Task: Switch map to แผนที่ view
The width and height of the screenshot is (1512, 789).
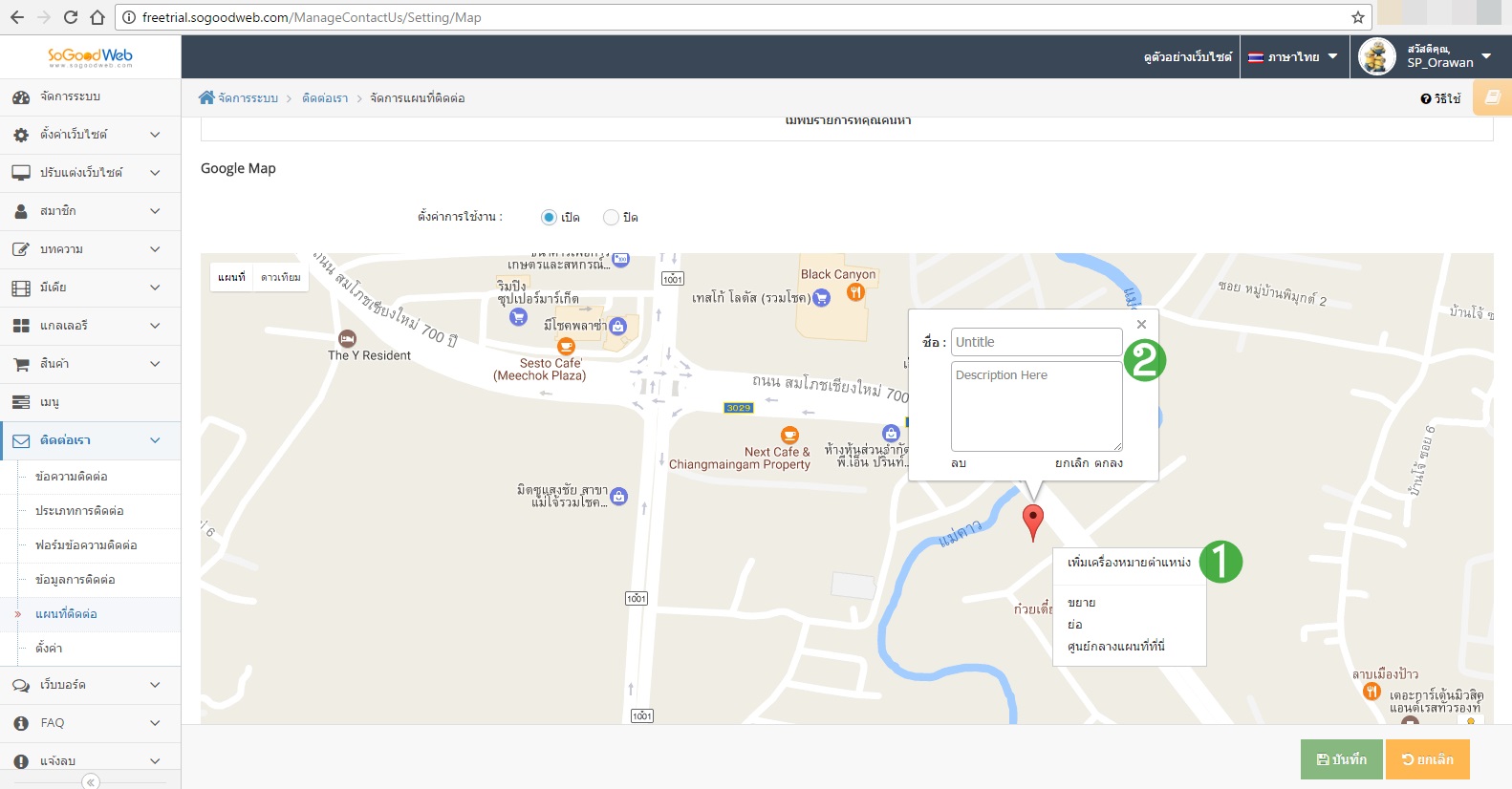Action: pyautogui.click(x=231, y=277)
